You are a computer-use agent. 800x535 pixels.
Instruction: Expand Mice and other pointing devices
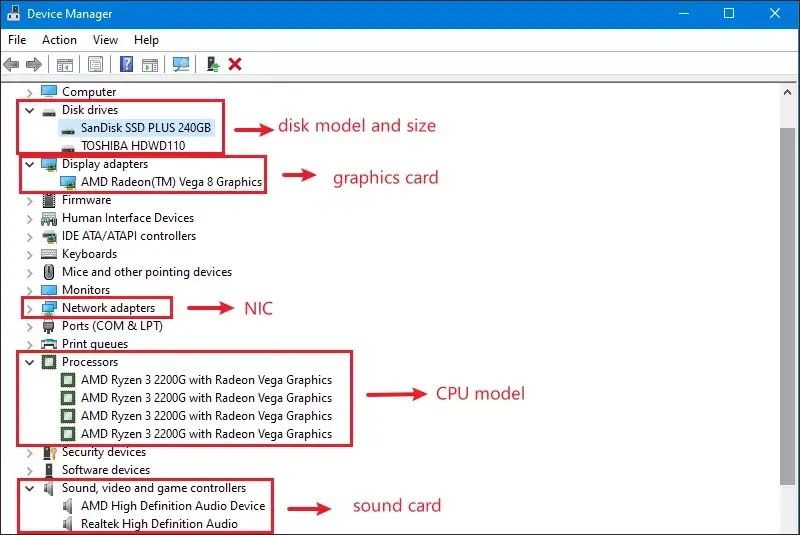(x=30, y=272)
